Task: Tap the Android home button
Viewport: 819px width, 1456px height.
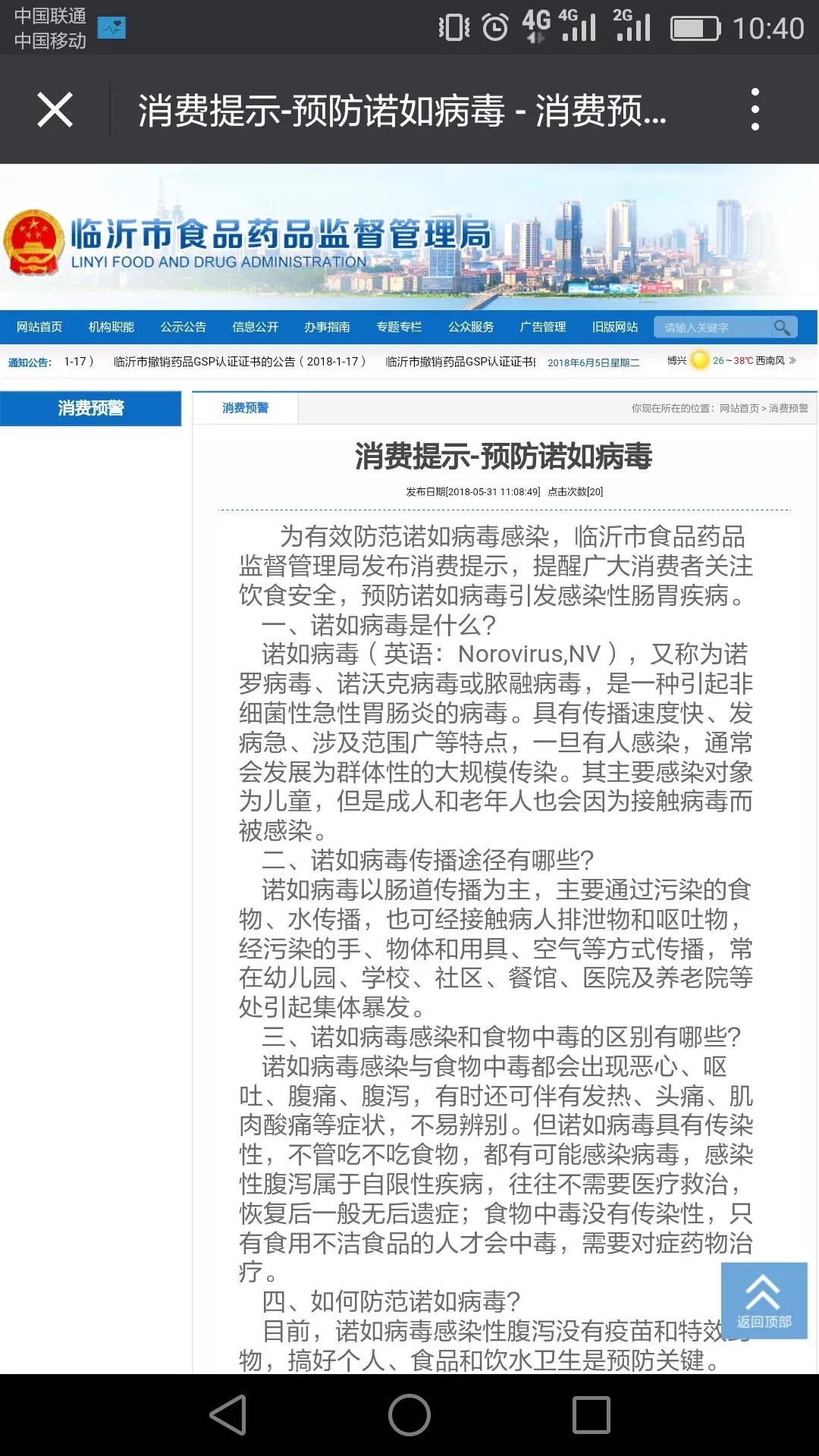Action: [x=409, y=1415]
